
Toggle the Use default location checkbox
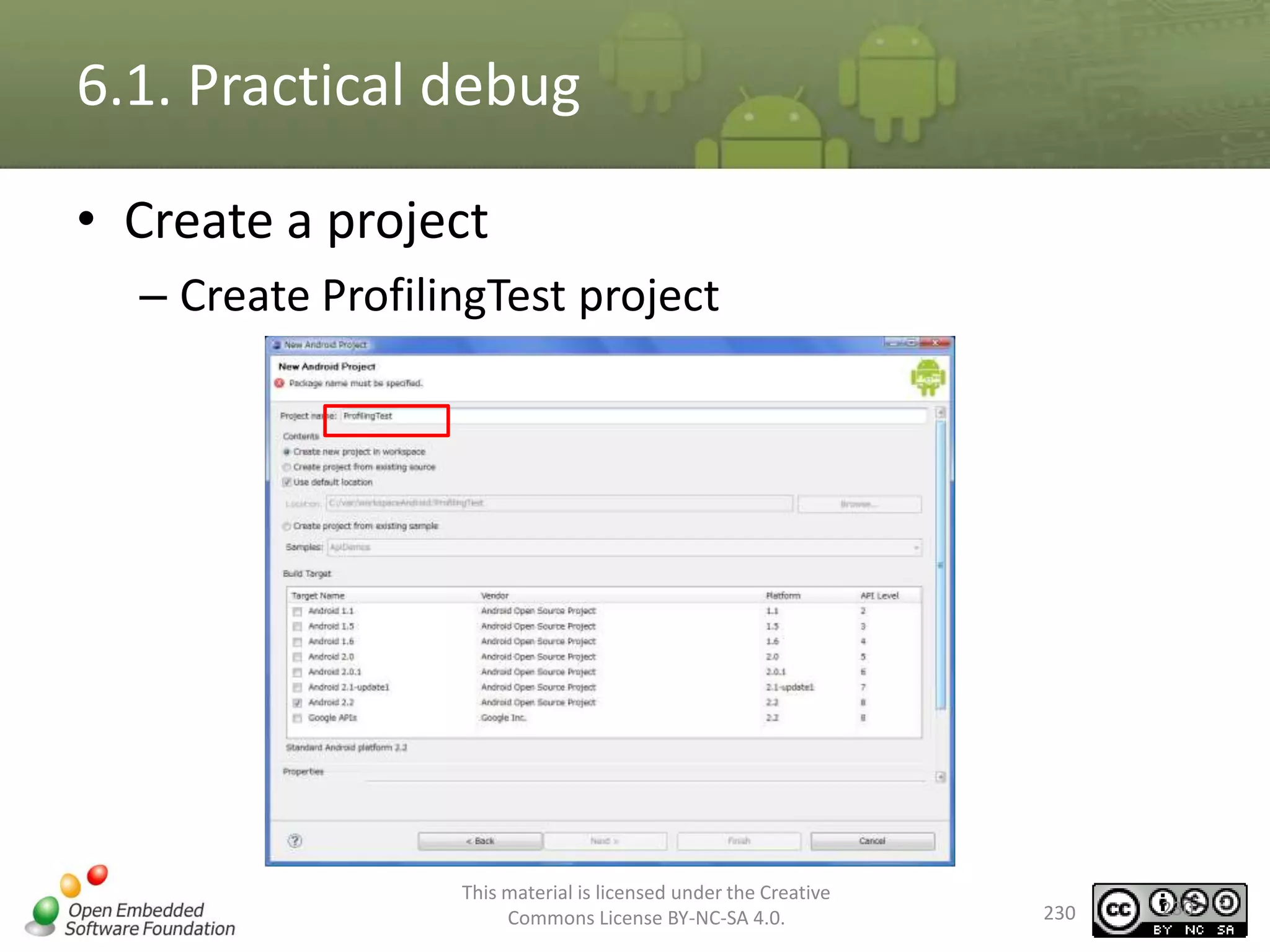coord(286,482)
